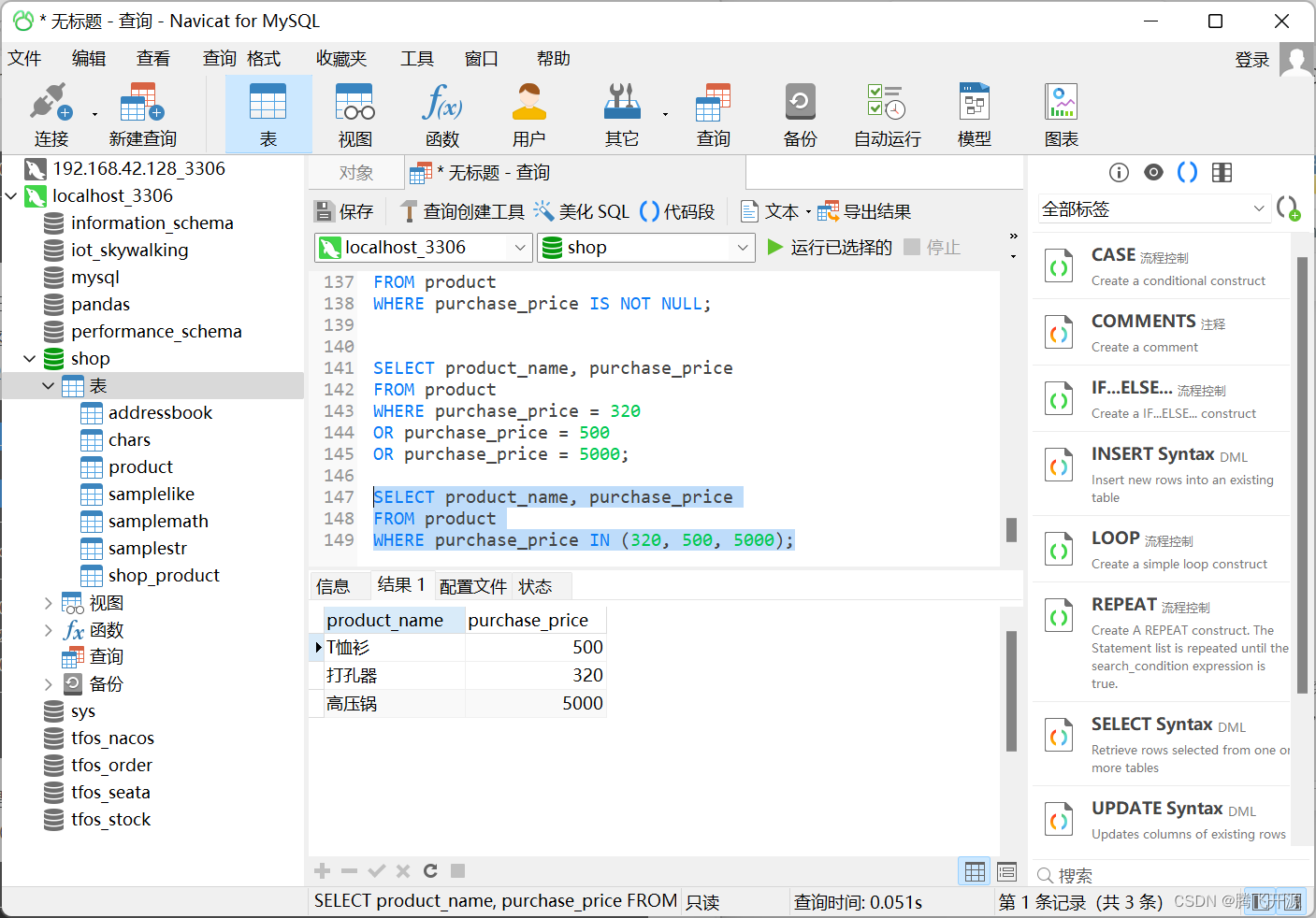Click the 备份 (Backup) toolbar icon

pyautogui.click(x=801, y=114)
